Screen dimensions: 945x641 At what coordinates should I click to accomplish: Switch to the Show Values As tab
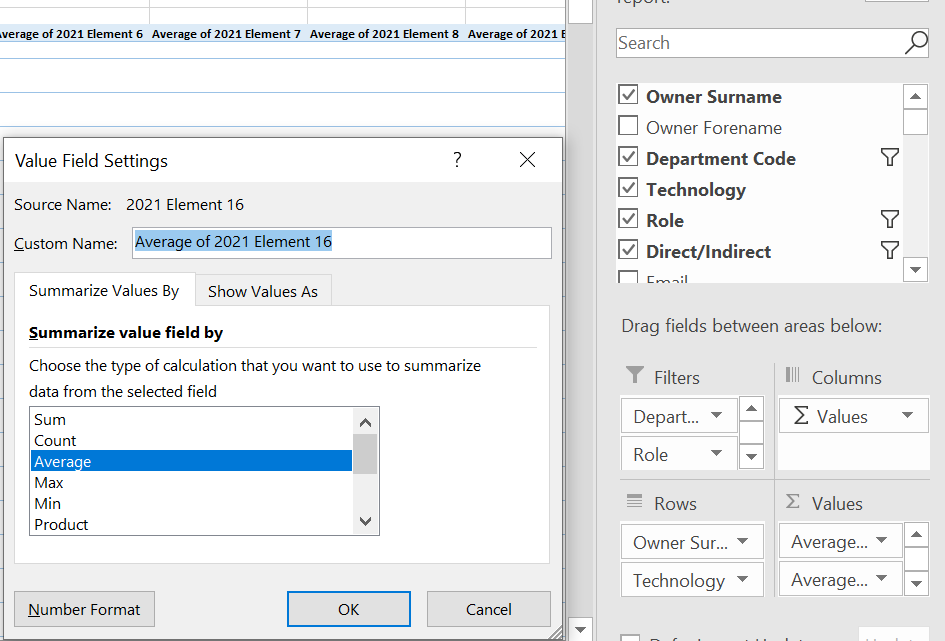(263, 291)
